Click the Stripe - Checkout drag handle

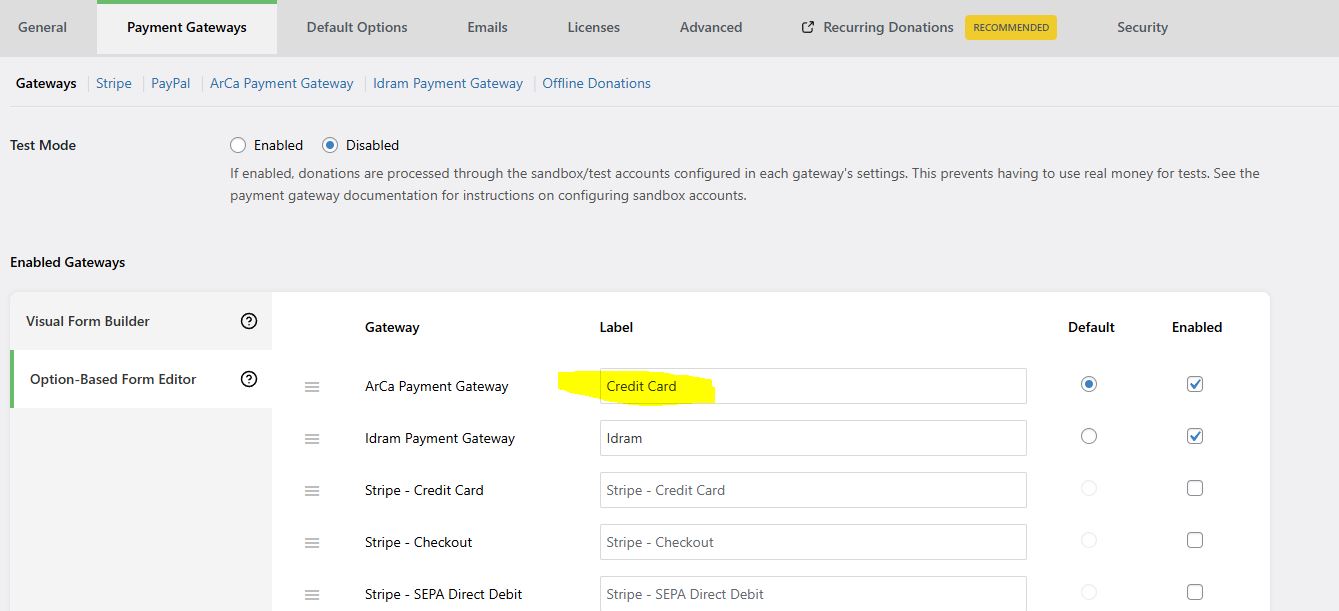point(312,543)
